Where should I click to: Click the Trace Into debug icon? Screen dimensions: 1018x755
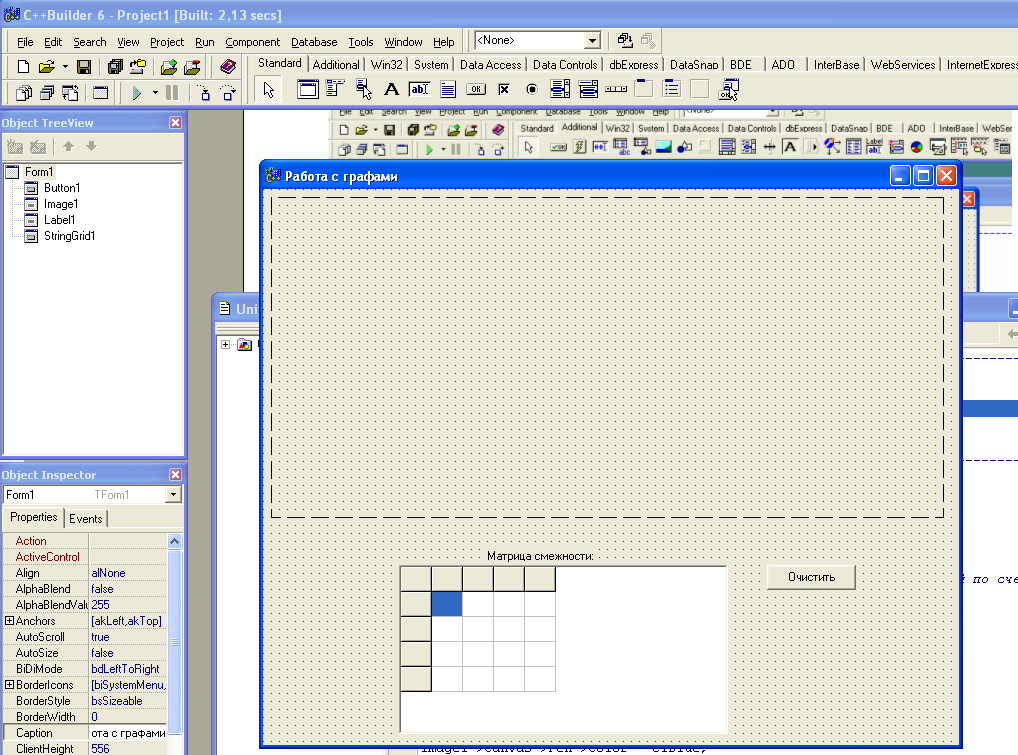coord(205,93)
